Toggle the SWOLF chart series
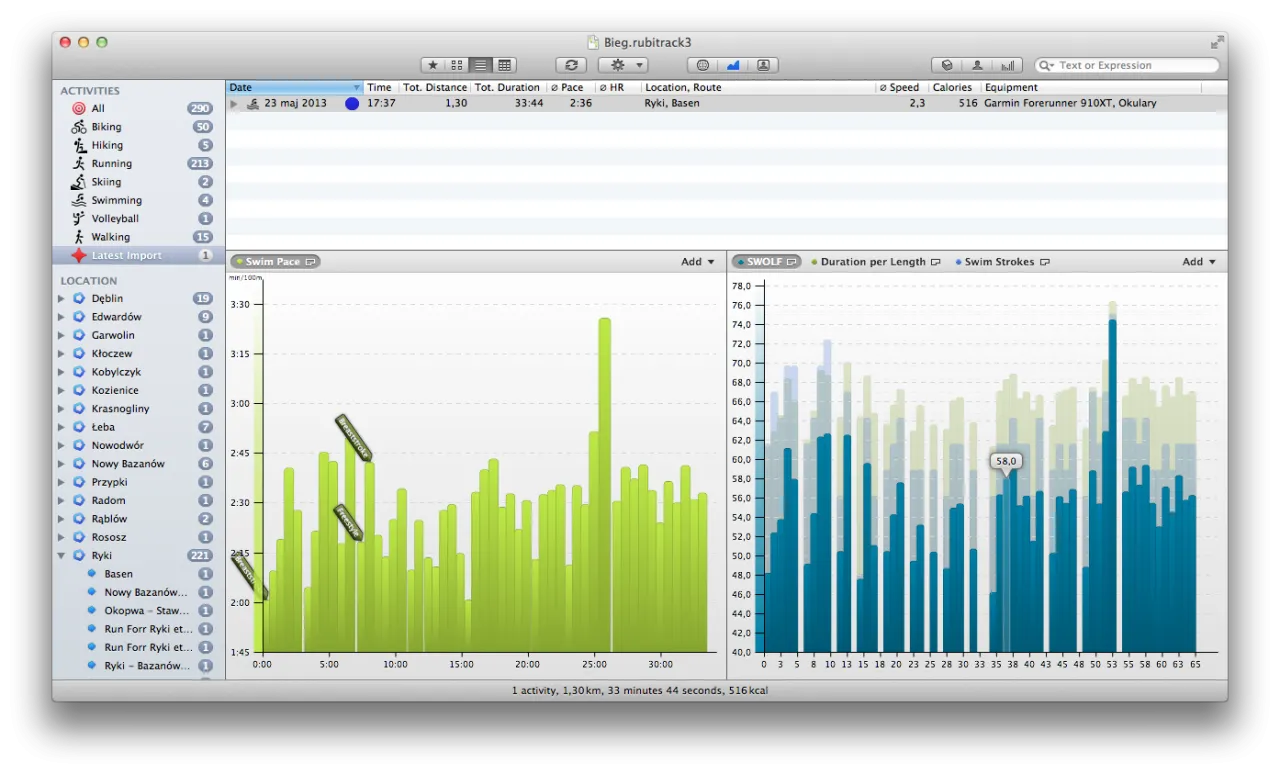 [x=766, y=262]
